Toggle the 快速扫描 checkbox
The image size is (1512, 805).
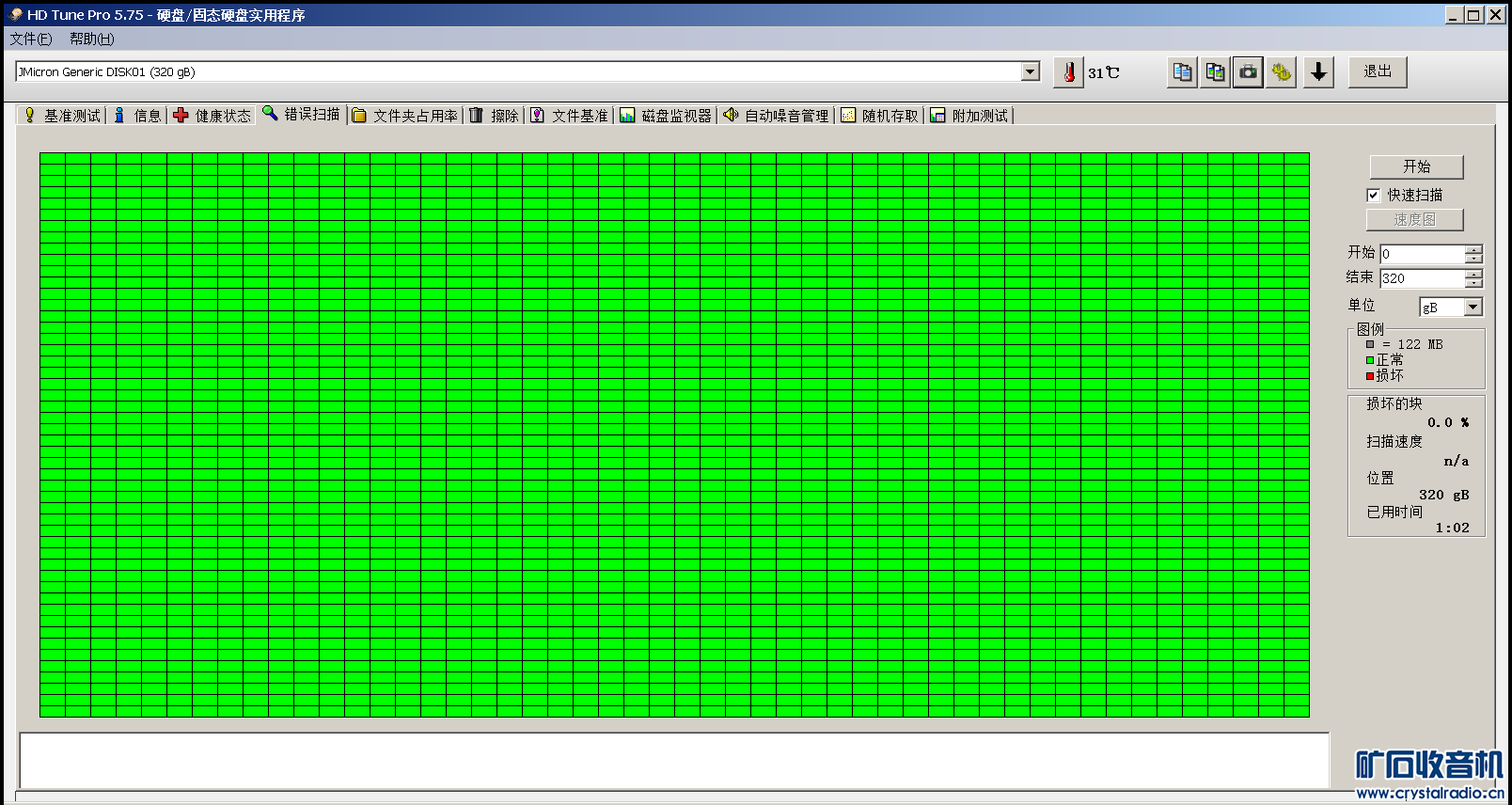click(1374, 195)
